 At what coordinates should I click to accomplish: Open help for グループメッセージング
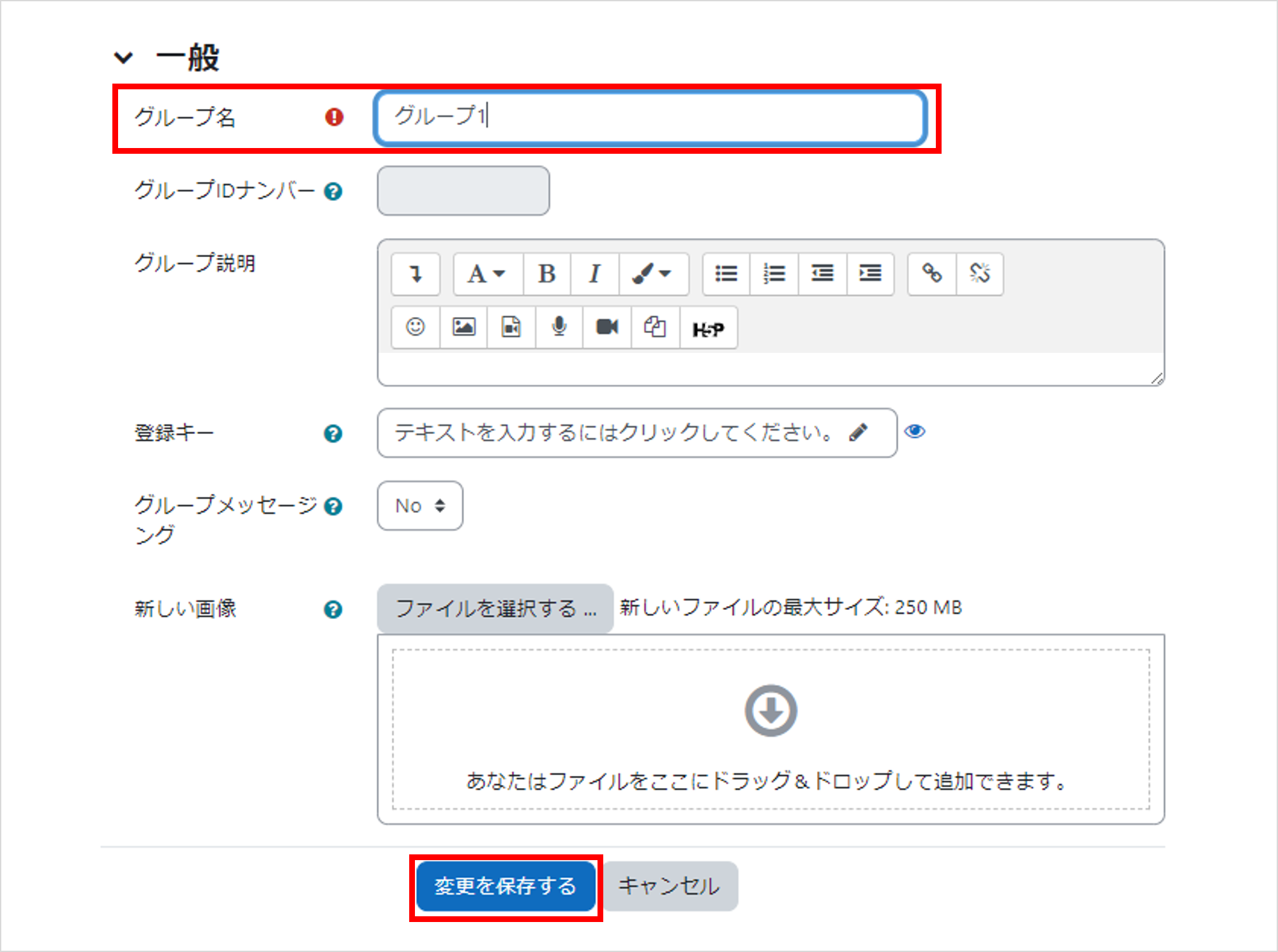click(x=333, y=507)
